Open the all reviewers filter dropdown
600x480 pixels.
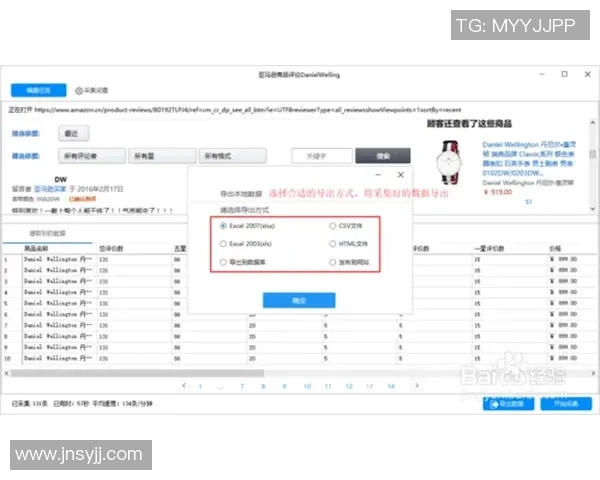tap(92, 156)
